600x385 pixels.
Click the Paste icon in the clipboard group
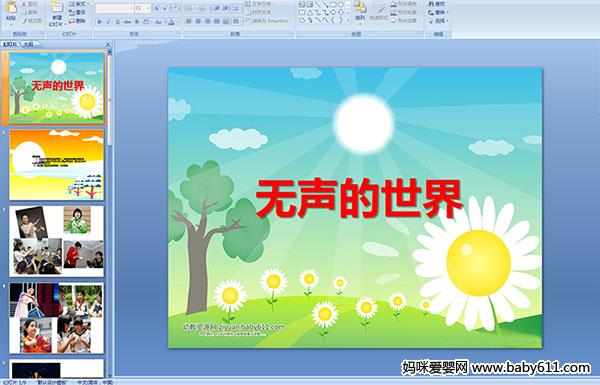coord(11,10)
